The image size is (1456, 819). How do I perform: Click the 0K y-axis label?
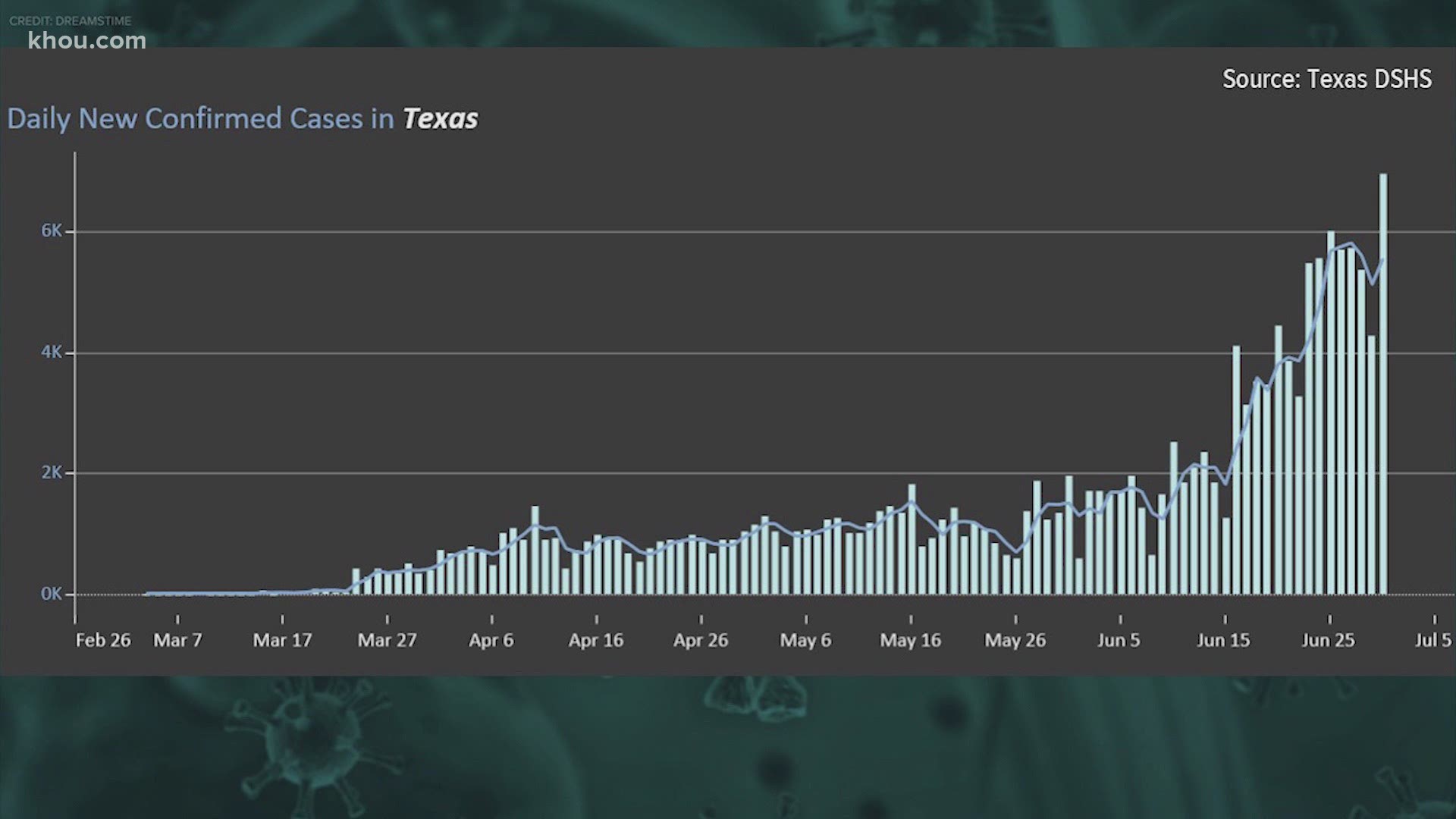coord(52,594)
